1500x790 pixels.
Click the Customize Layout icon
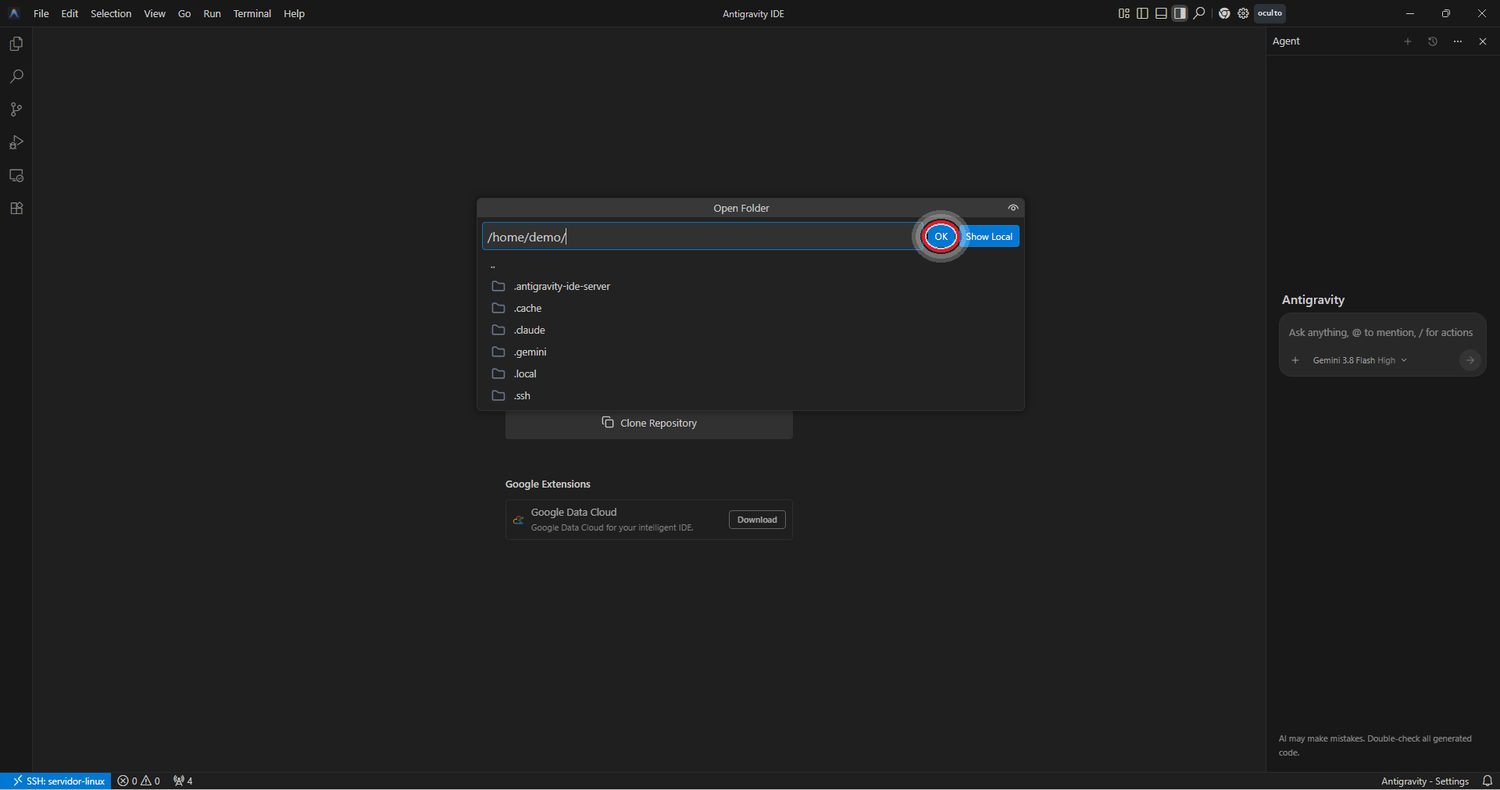tap(1124, 14)
